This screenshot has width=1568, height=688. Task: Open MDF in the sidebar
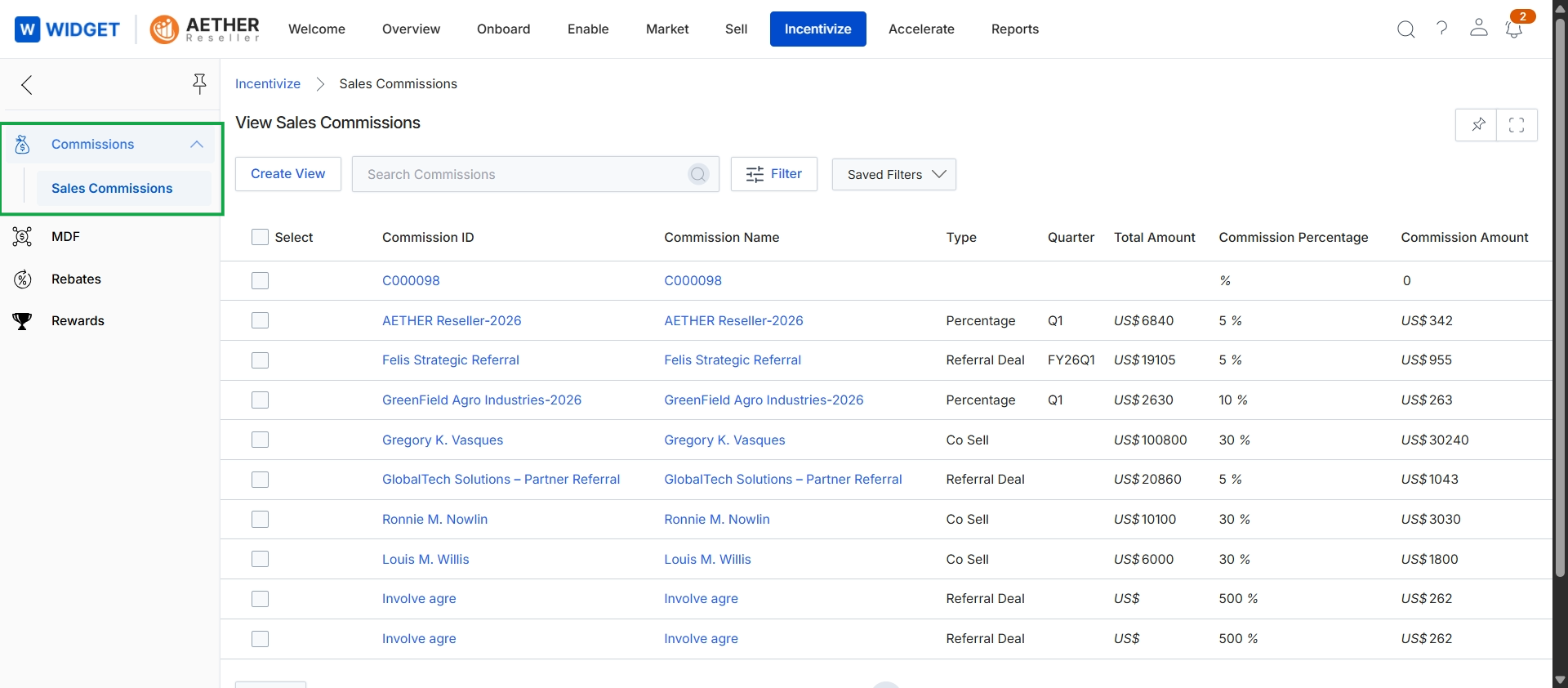point(65,236)
